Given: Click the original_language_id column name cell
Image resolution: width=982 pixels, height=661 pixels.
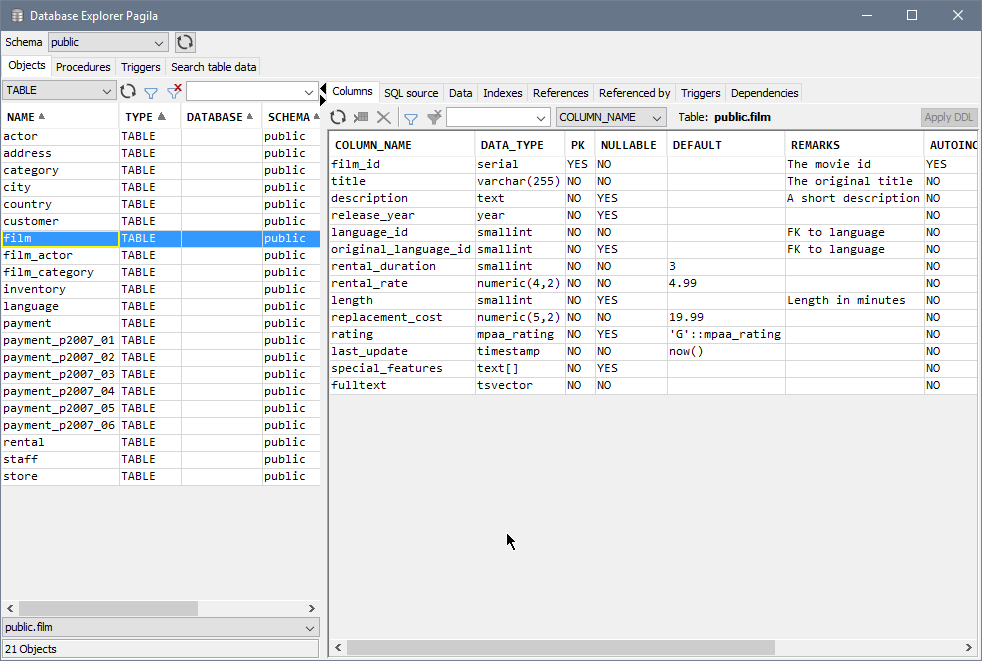Looking at the screenshot, I should click(x=402, y=249).
